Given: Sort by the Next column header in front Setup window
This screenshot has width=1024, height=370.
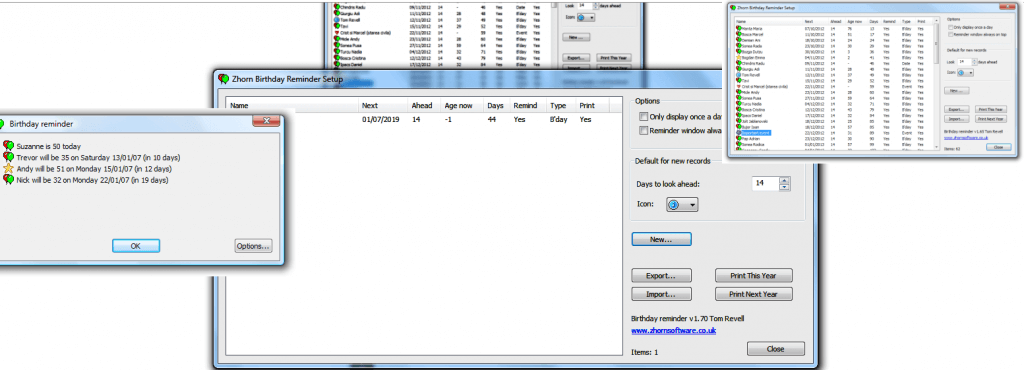Looking at the screenshot, I should (x=383, y=106).
